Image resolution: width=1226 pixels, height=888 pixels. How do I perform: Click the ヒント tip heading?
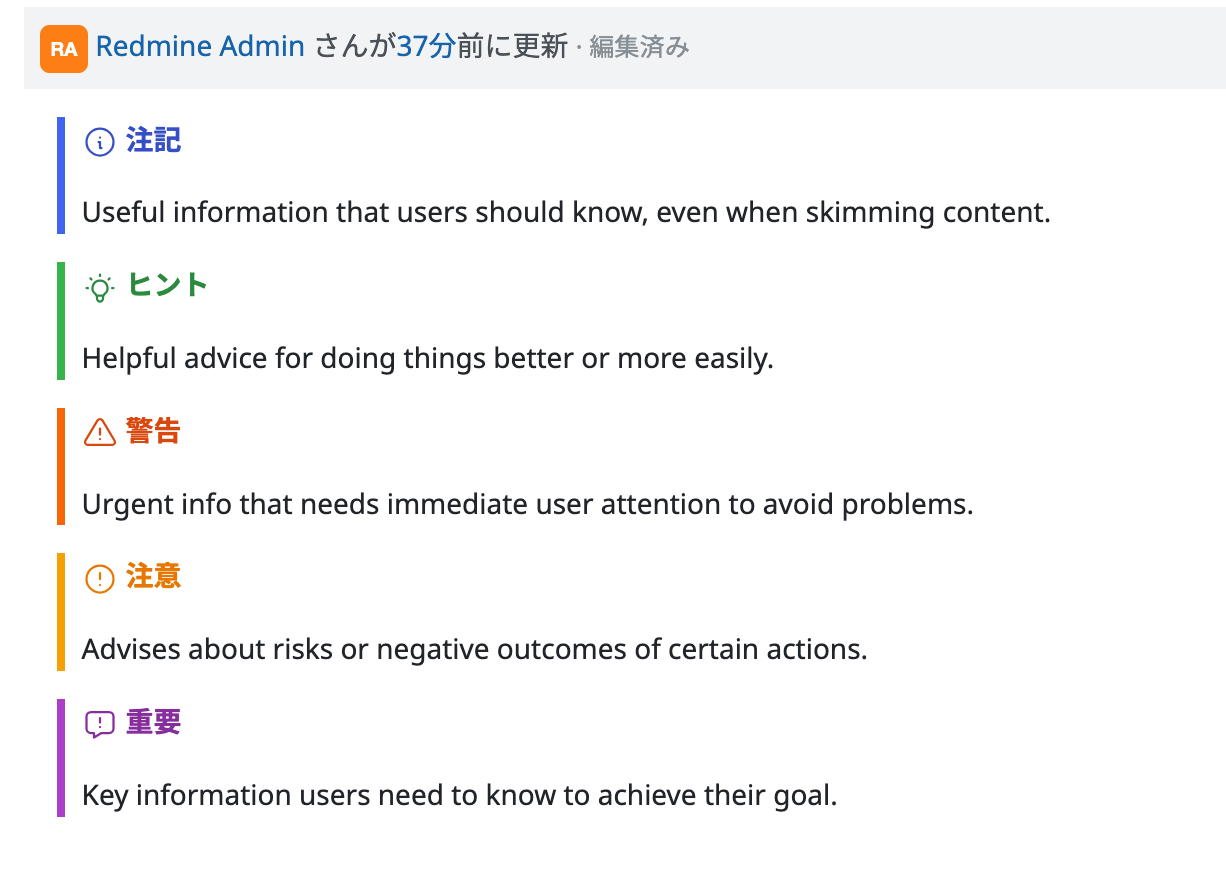167,285
